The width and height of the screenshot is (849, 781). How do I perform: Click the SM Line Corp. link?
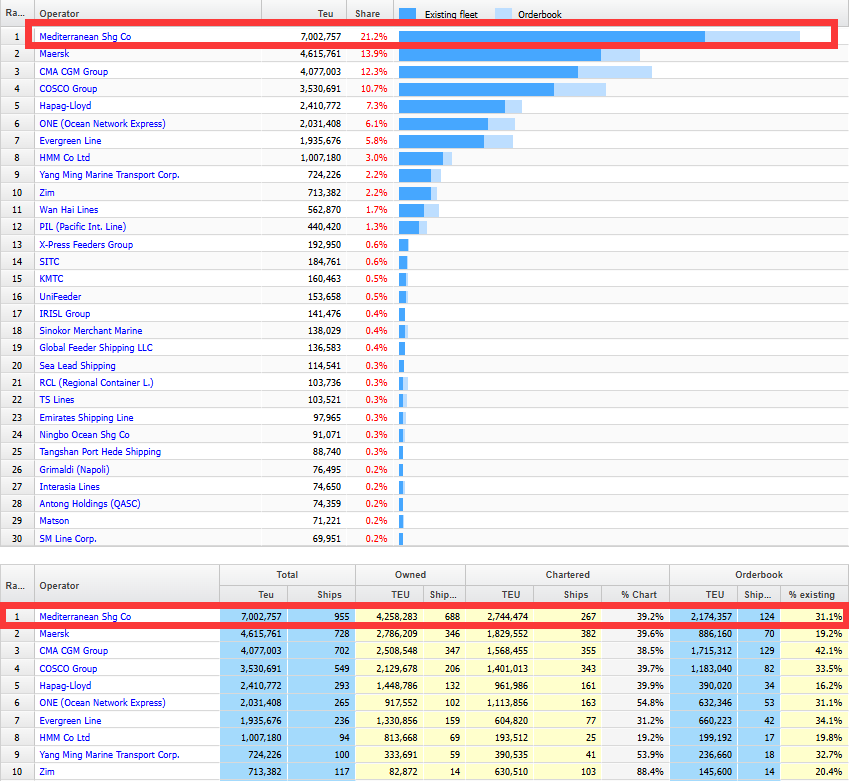pos(67,539)
